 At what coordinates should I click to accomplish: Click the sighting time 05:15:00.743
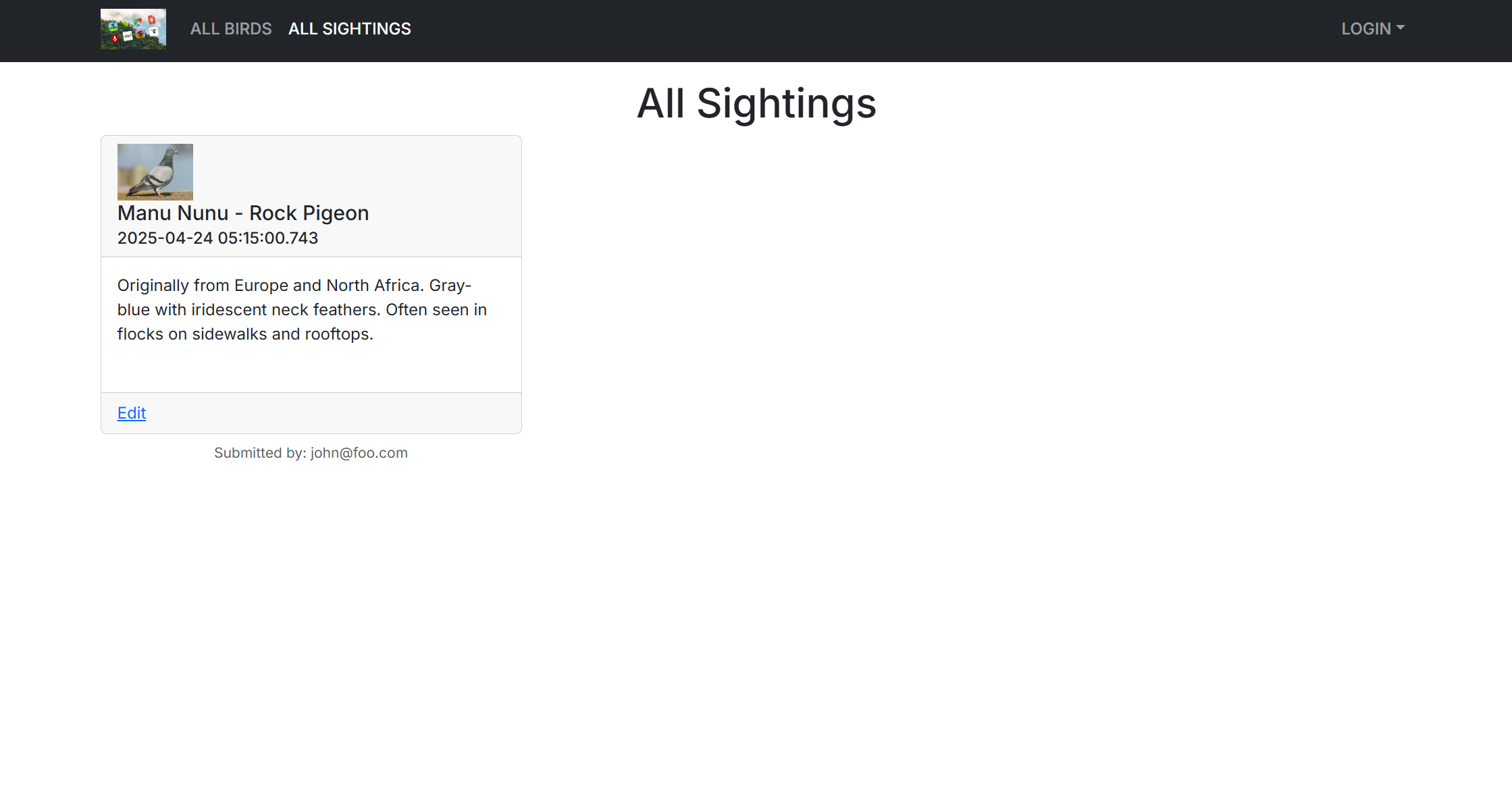point(267,238)
